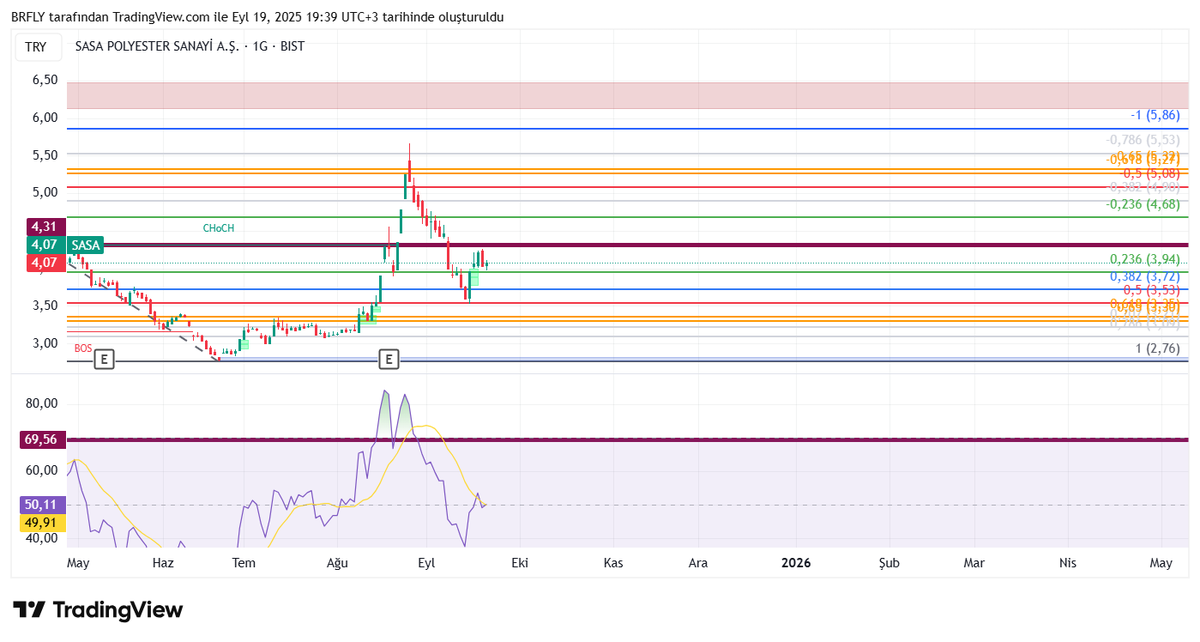This screenshot has height=642, width=1200.
Task: Click the earnings E marker below Haz
Action: pos(104,359)
